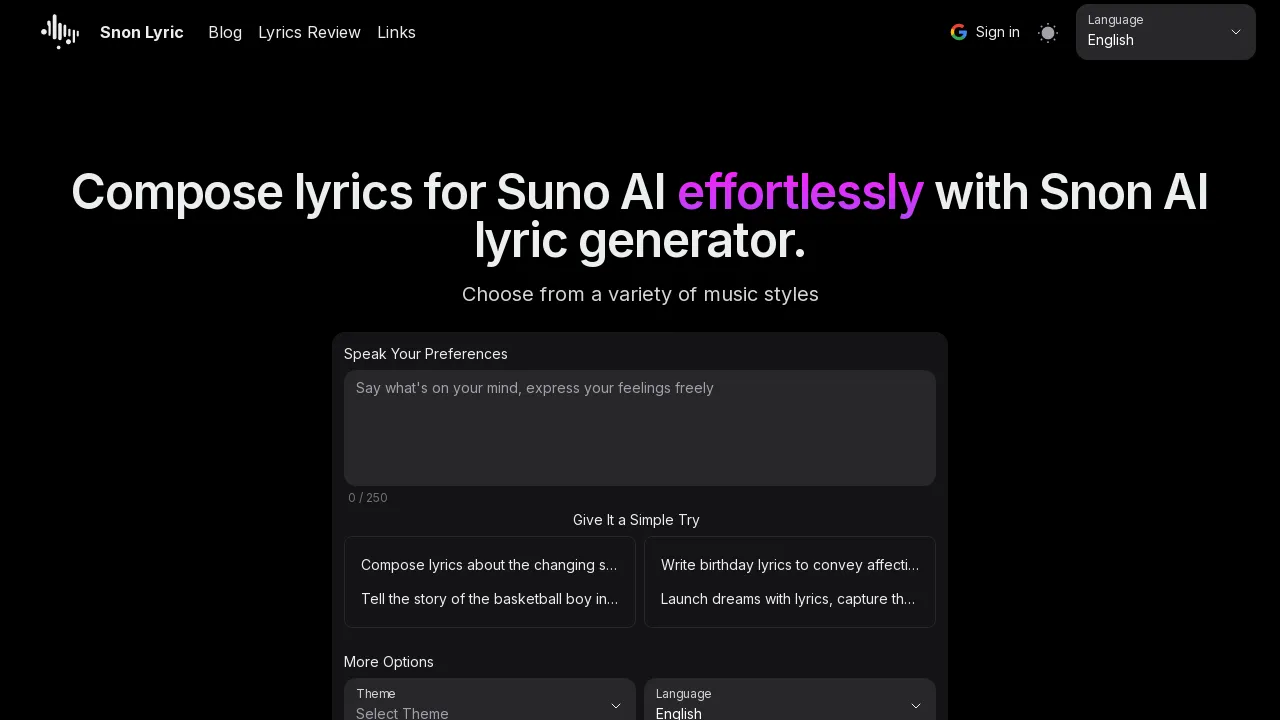This screenshot has width=1280, height=720.
Task: Sign in with Google
Action: 985,32
